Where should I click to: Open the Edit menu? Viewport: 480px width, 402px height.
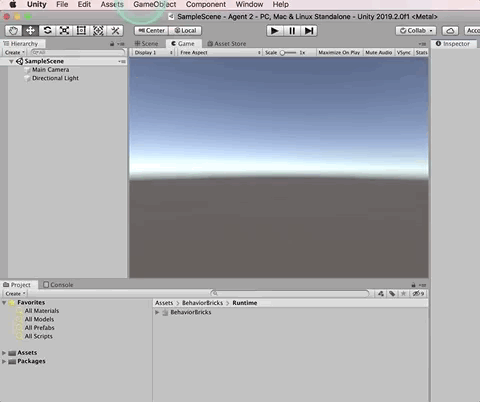[x=84, y=4]
